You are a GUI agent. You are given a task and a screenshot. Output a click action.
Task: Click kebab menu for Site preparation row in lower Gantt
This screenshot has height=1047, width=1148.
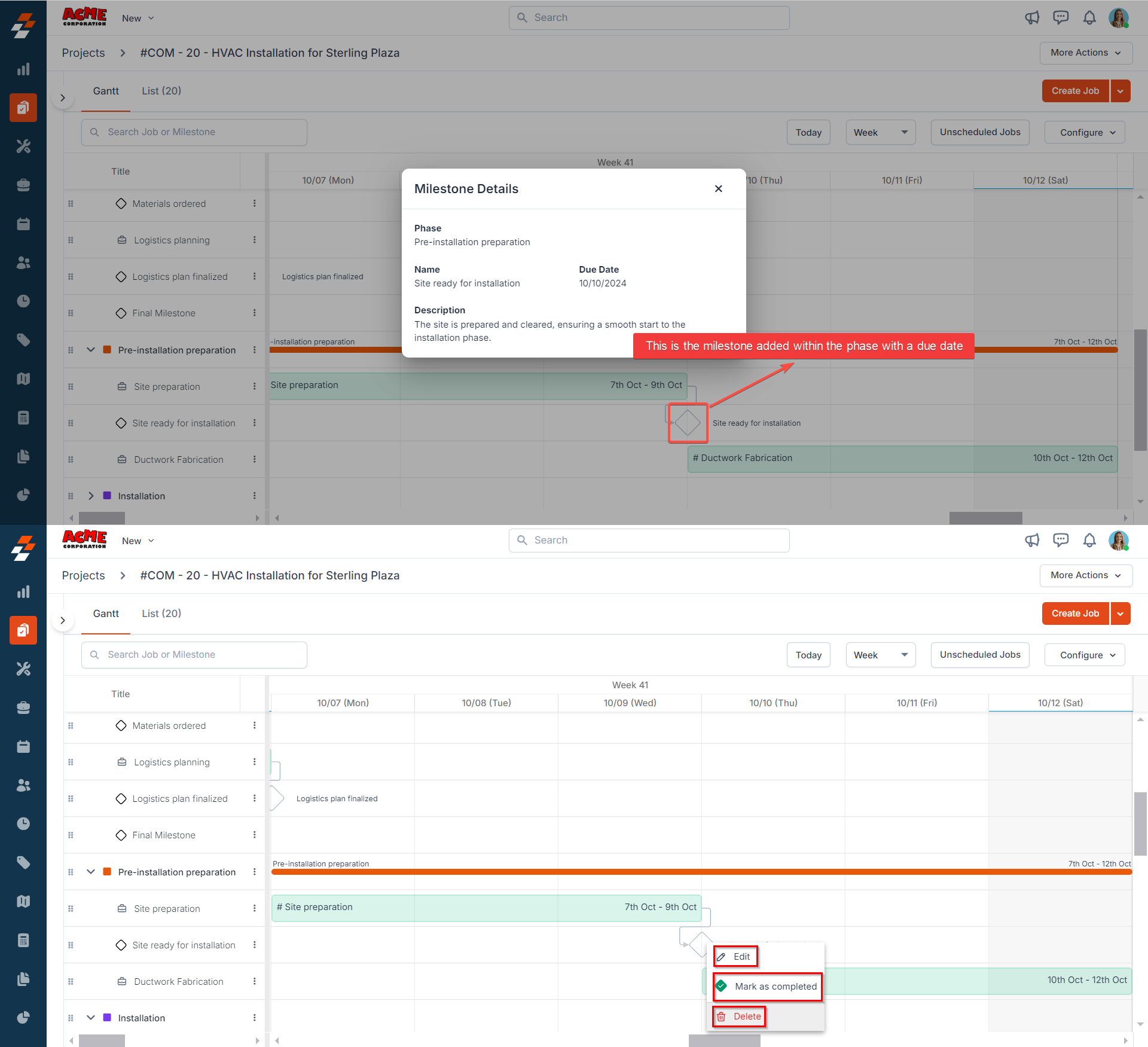pyautogui.click(x=254, y=908)
